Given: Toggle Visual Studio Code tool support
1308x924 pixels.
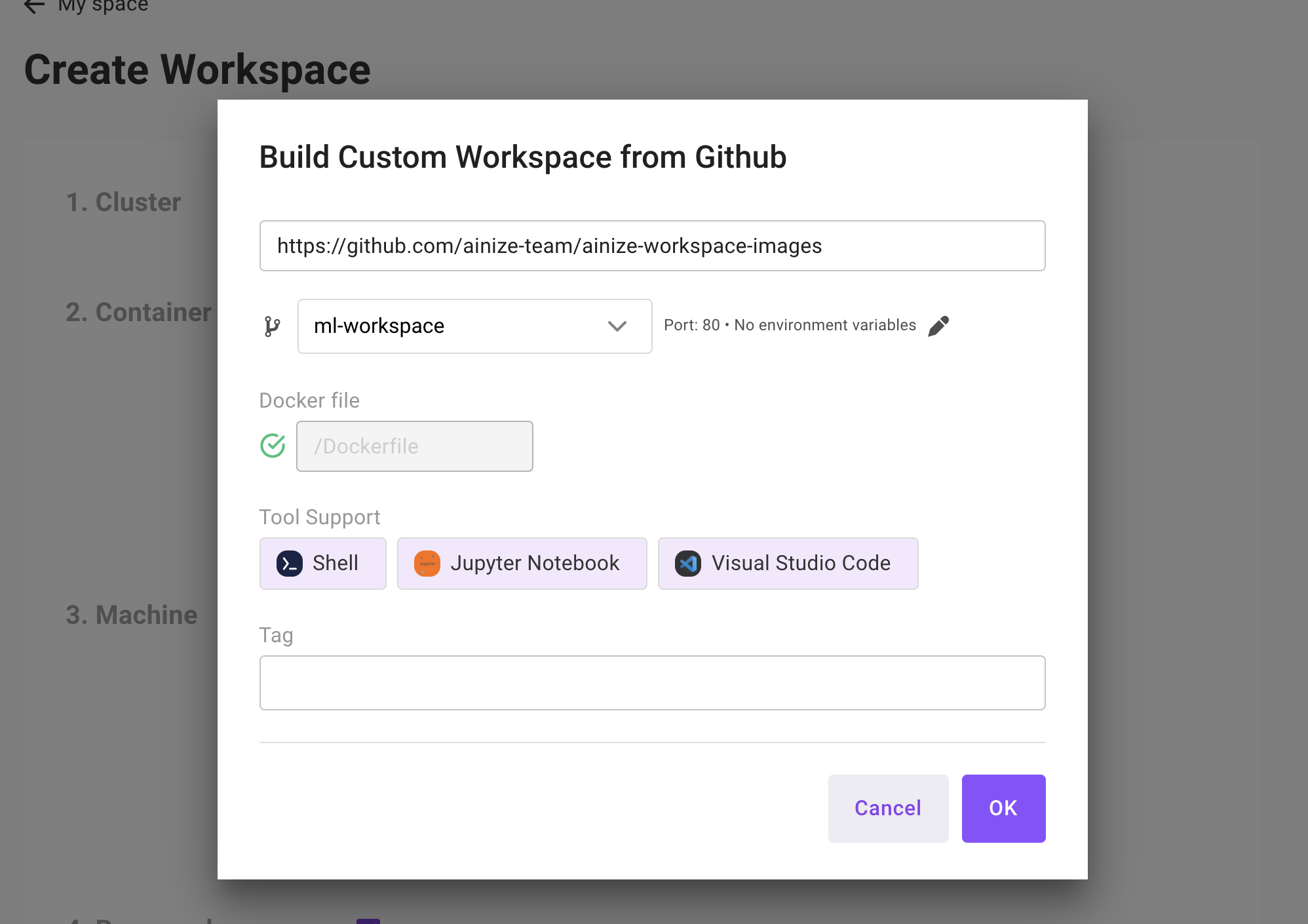Looking at the screenshot, I should pos(787,563).
